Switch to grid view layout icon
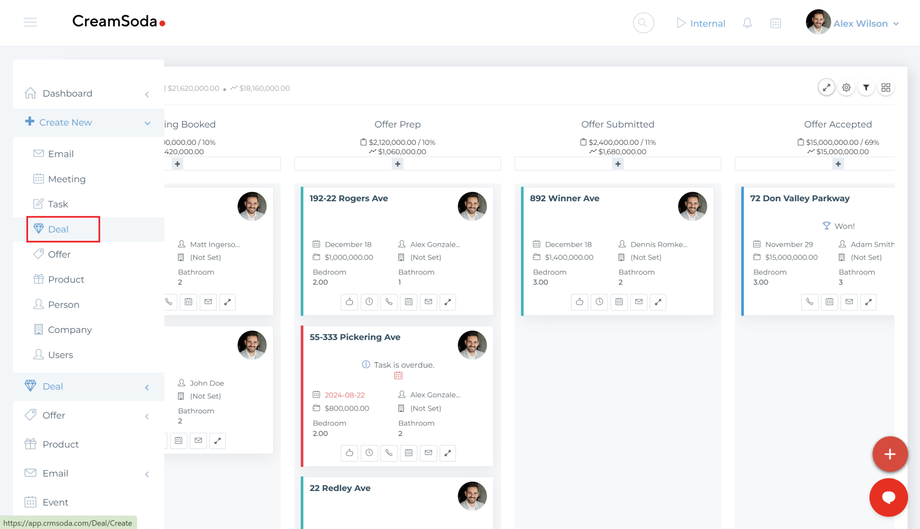The image size is (920, 529). 886,88
